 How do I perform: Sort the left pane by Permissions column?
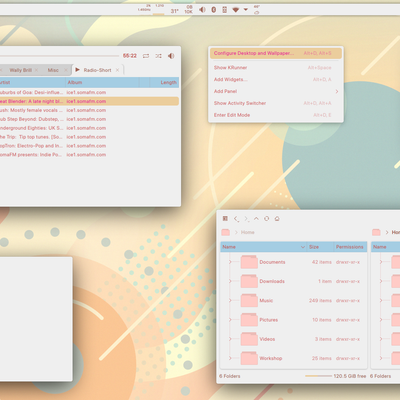tap(350, 247)
